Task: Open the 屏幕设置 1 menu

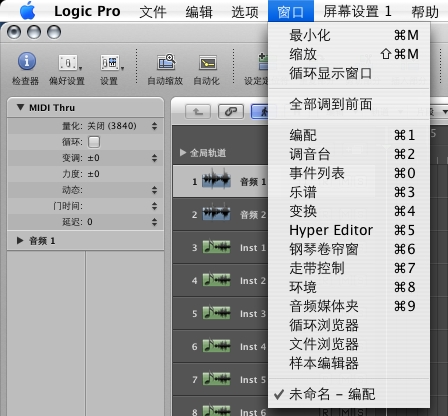Action: (357, 12)
